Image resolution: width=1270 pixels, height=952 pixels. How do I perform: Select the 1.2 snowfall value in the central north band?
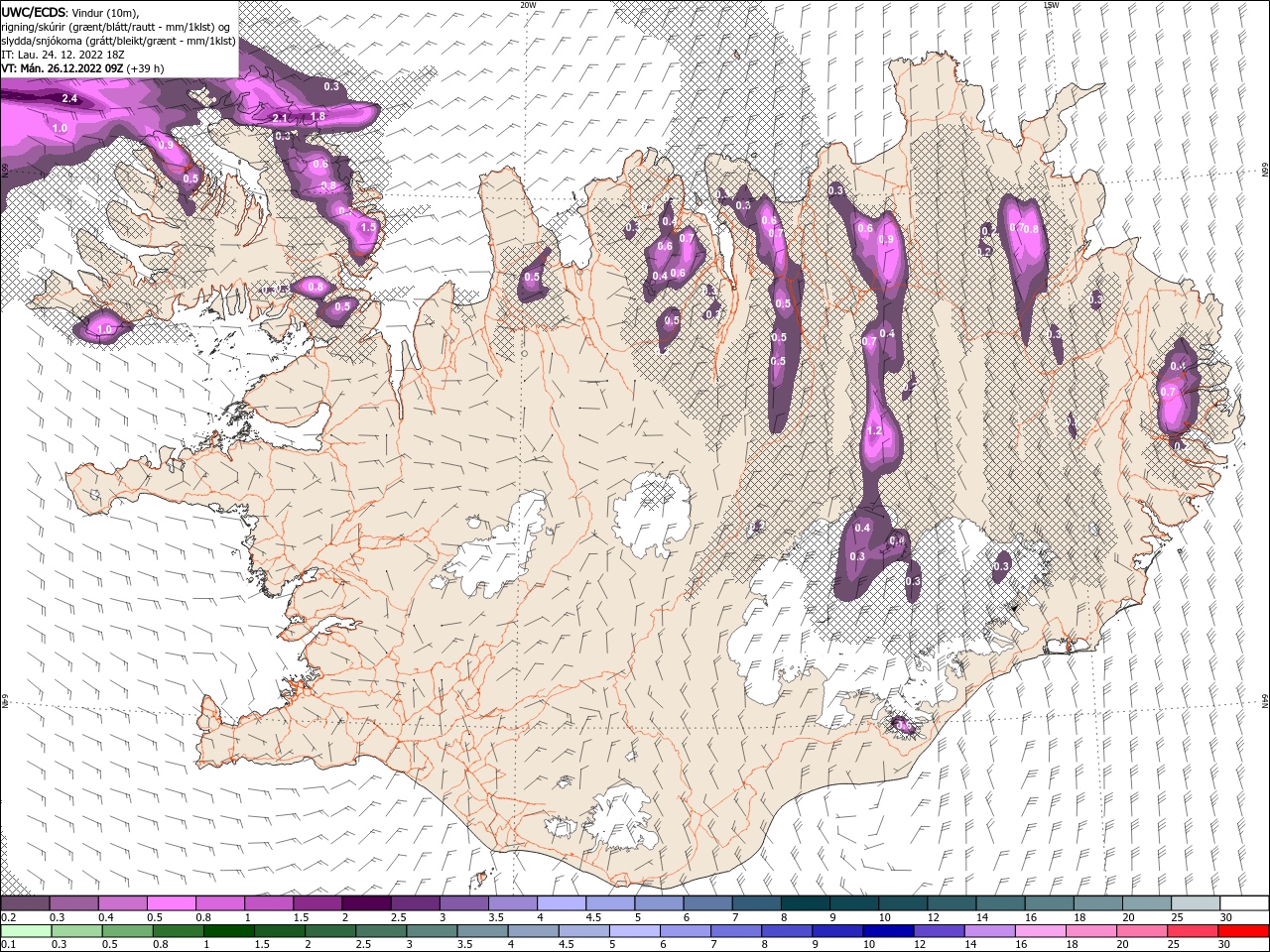tap(874, 431)
